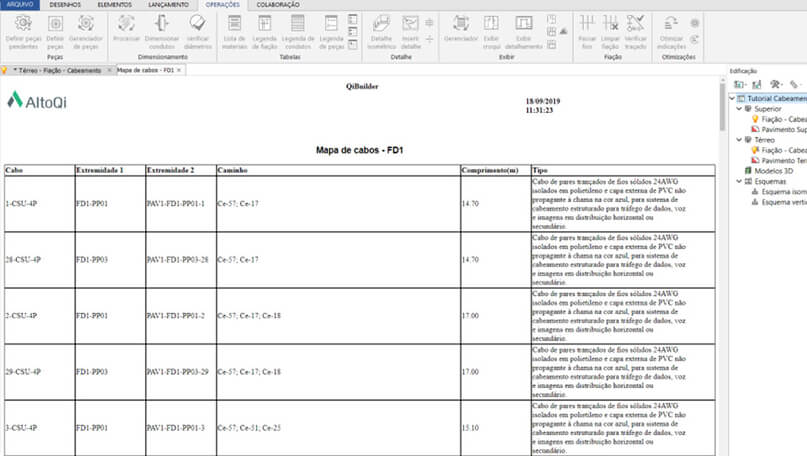This screenshot has height=456, width=807.
Task: Switch to the DESENHOS ribbon tab
Action: pos(65,5)
